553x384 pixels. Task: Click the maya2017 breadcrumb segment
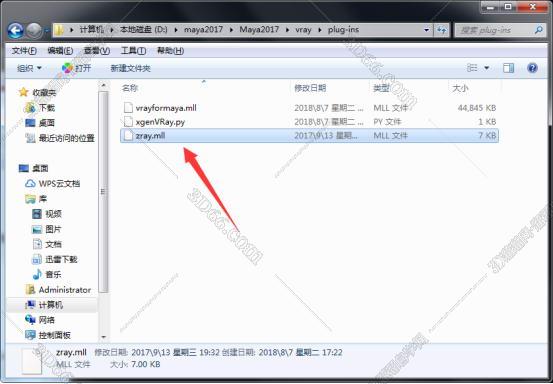[x=203, y=30]
